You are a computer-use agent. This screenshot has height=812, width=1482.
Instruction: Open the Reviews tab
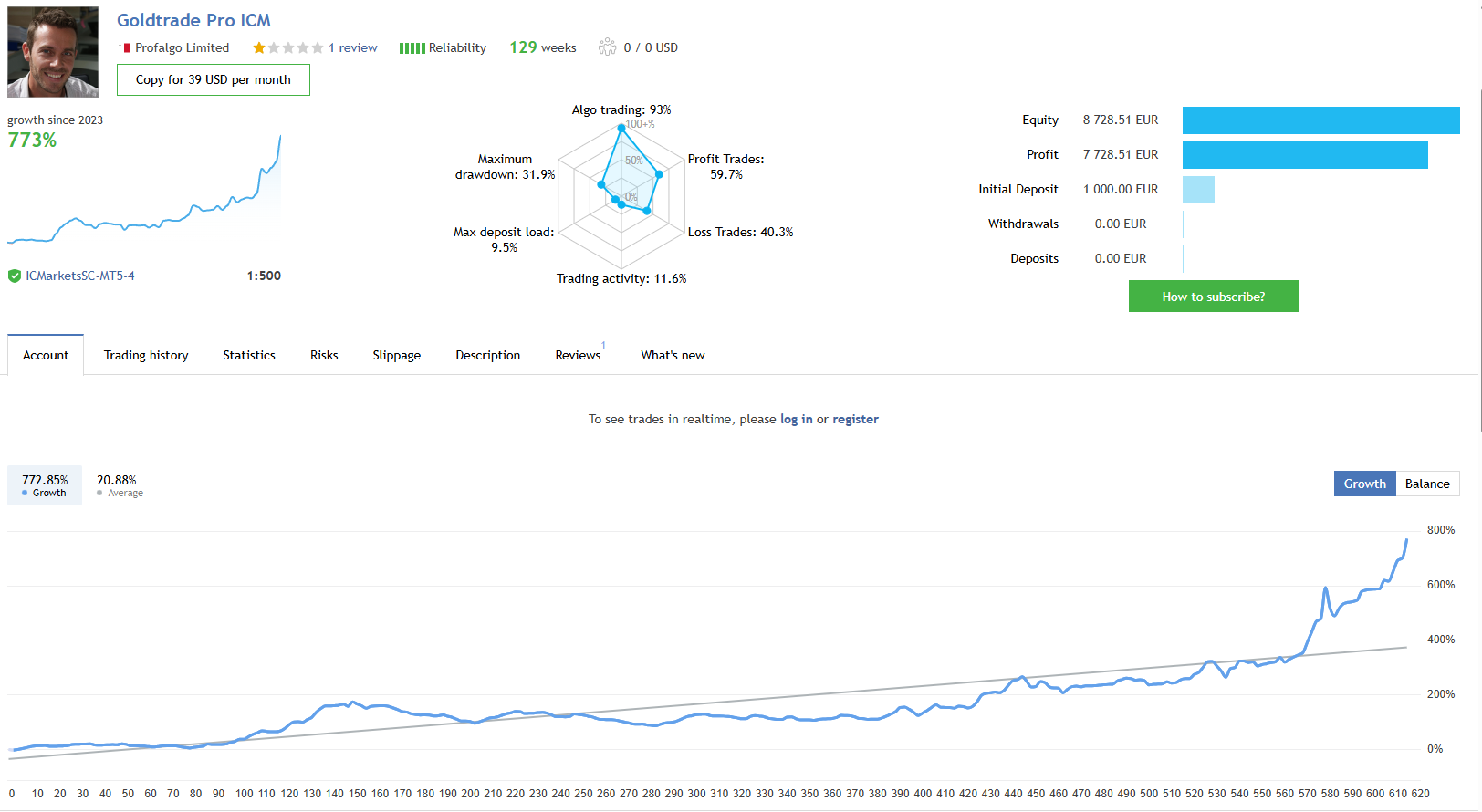[578, 355]
